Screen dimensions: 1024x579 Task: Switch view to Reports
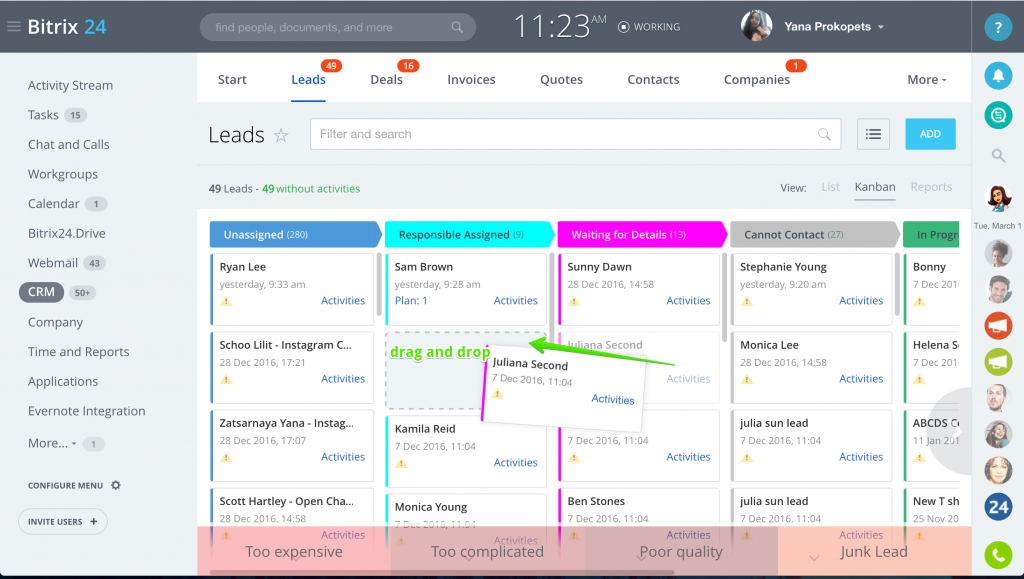(x=931, y=187)
